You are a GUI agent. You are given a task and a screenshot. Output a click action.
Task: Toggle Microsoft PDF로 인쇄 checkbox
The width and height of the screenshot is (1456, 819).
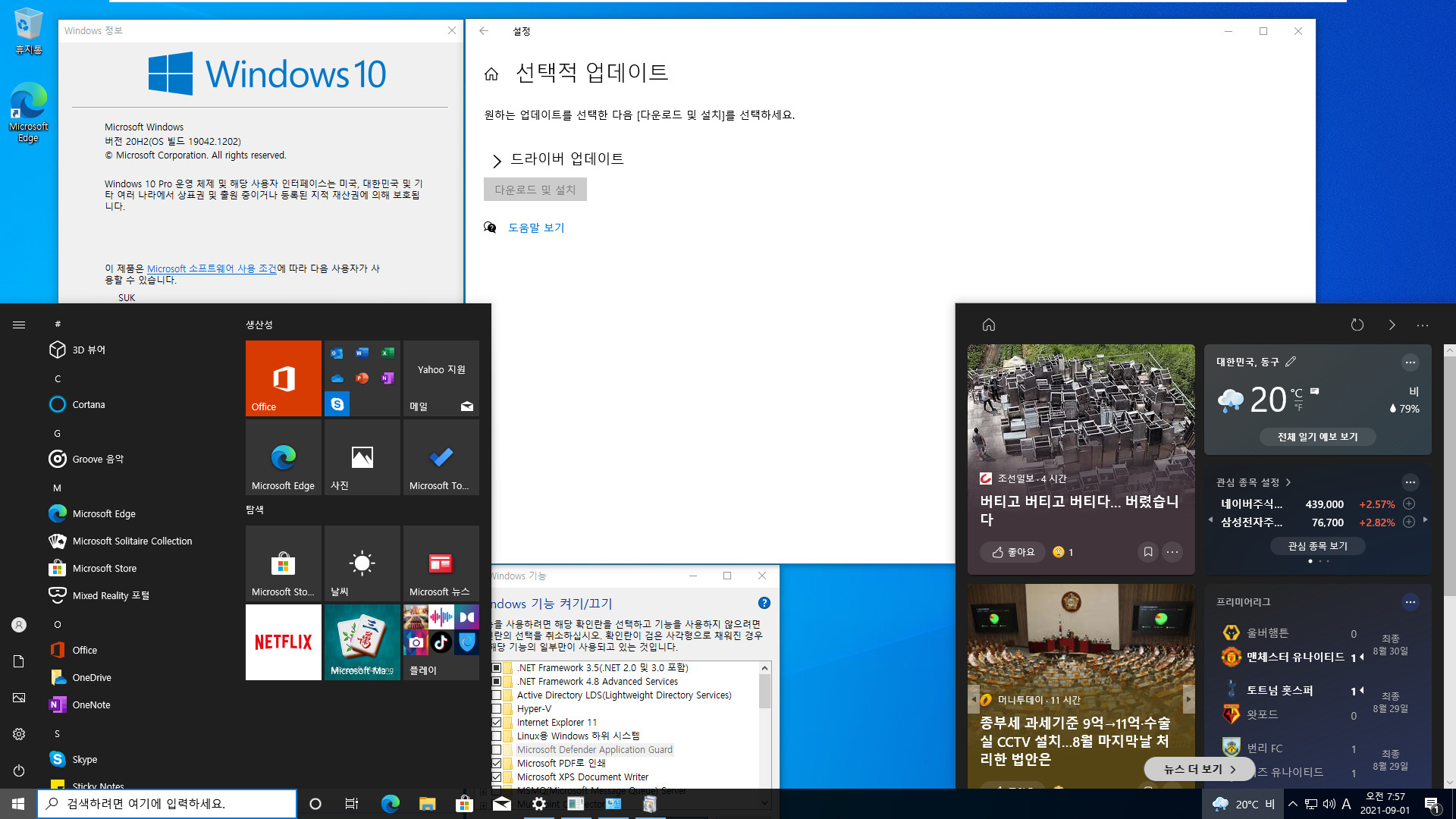pyautogui.click(x=497, y=763)
